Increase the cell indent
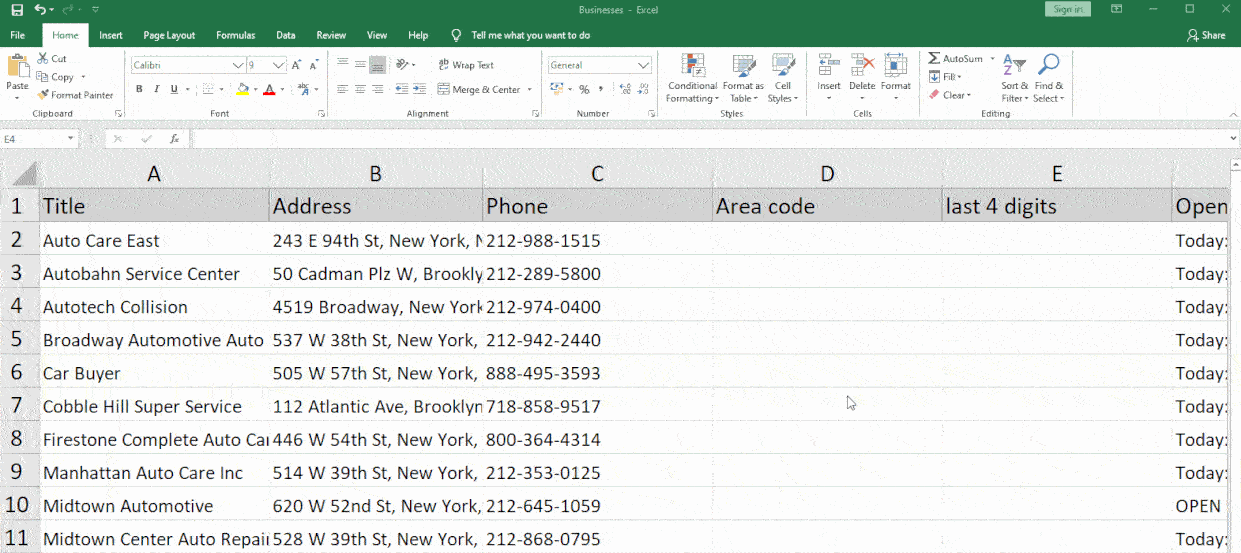Screen dimensions: 1241x553 [x=419, y=89]
